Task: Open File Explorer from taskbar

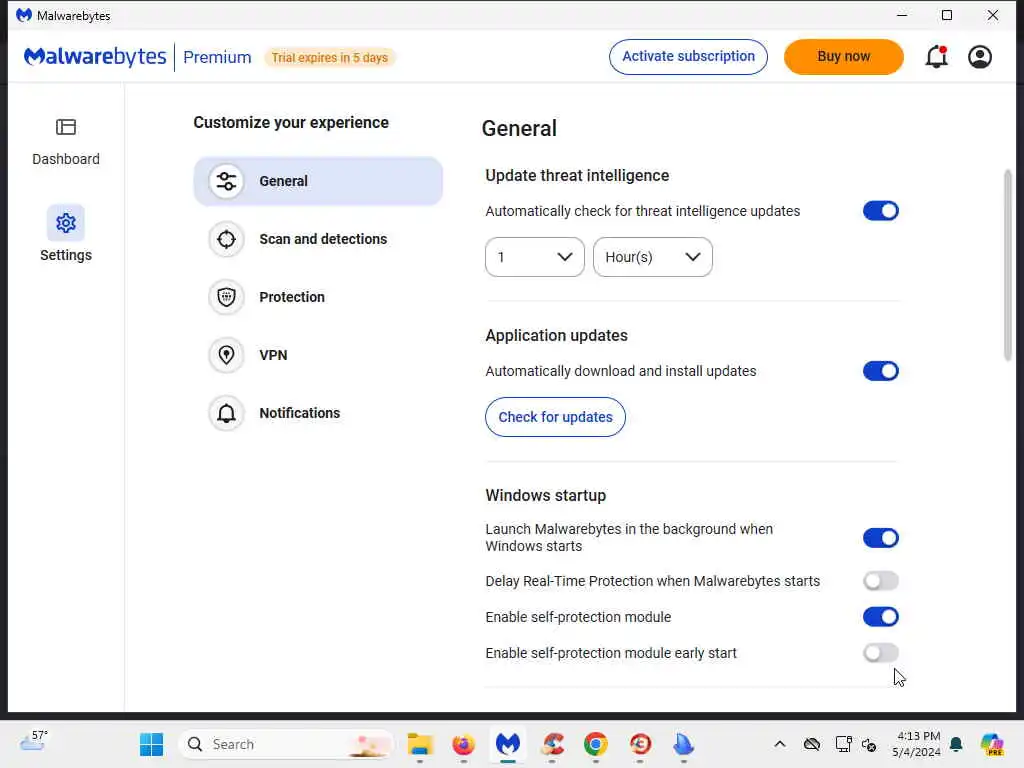Action: coord(420,744)
